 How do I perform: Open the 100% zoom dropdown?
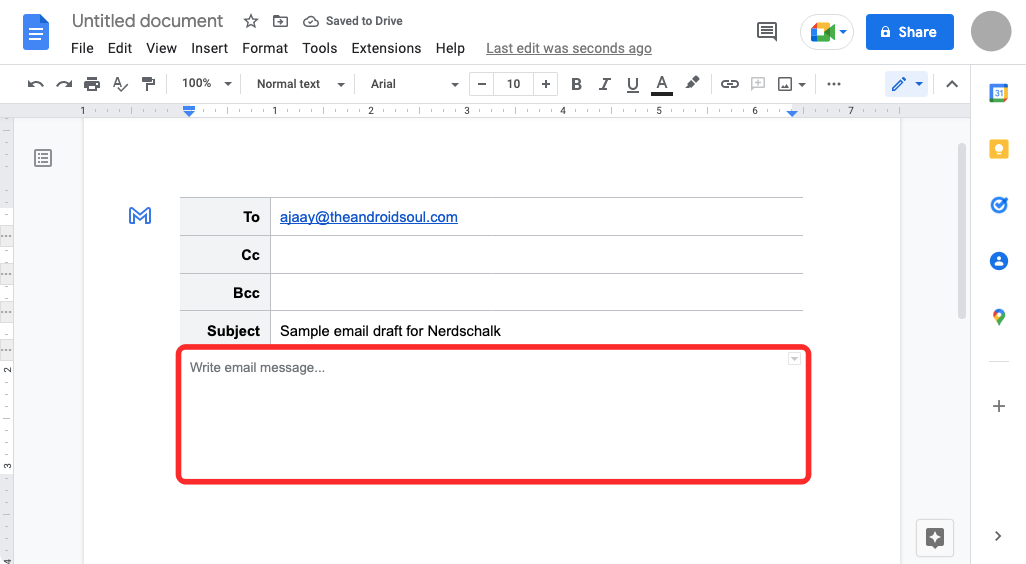[x=207, y=84]
